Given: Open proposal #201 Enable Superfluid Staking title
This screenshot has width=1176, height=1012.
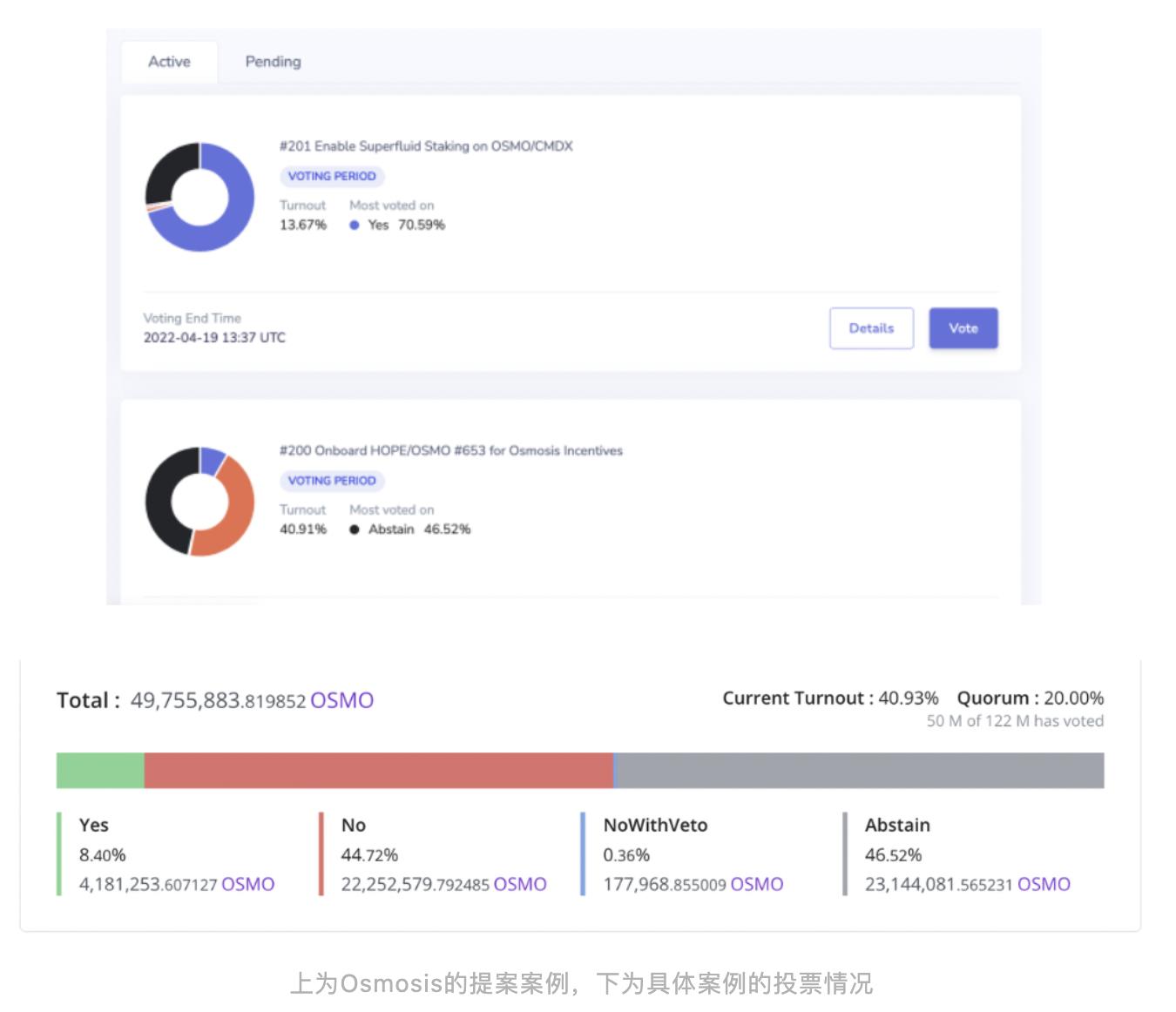Looking at the screenshot, I should [426, 146].
